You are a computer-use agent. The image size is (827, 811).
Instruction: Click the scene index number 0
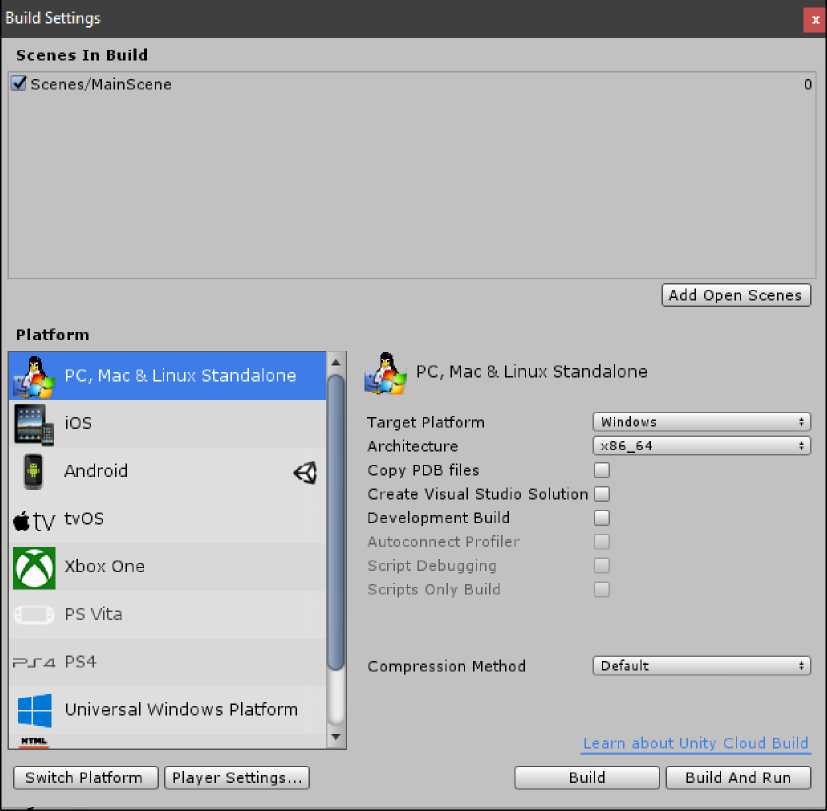(x=807, y=84)
